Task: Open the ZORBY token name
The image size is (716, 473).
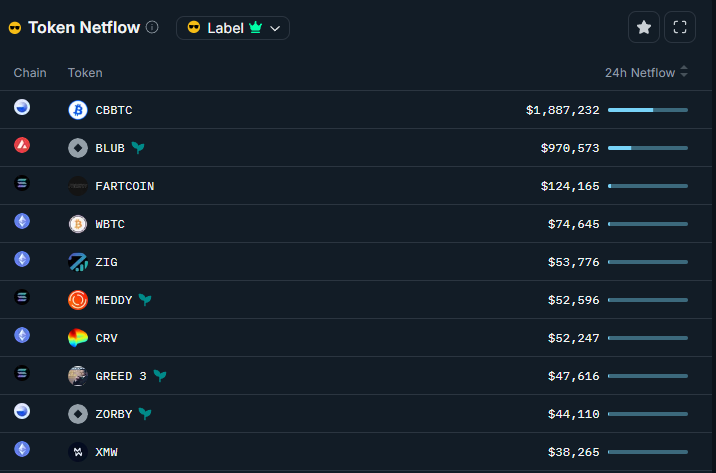Action: pyautogui.click(x=114, y=414)
